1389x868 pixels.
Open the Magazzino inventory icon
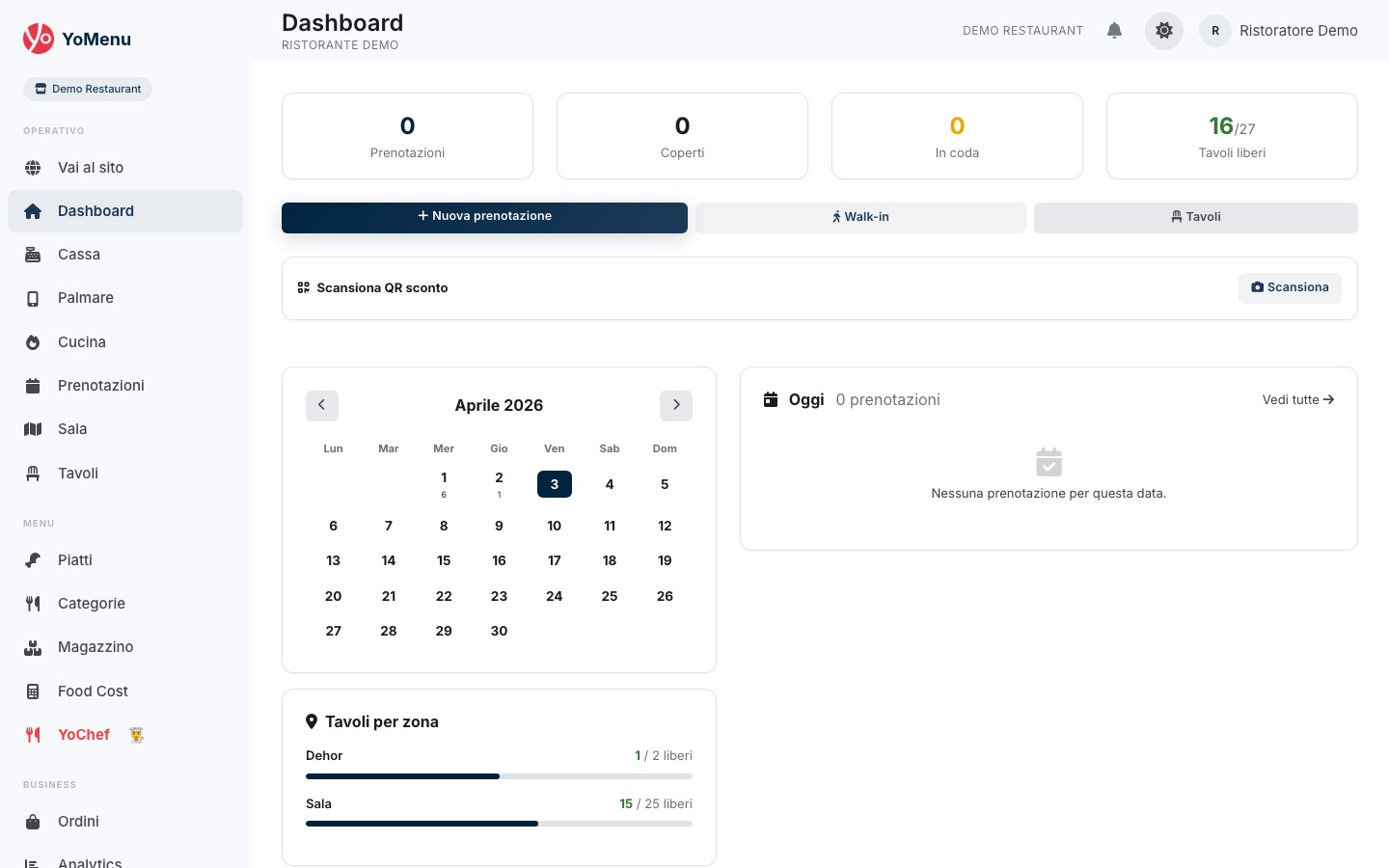pos(33,646)
